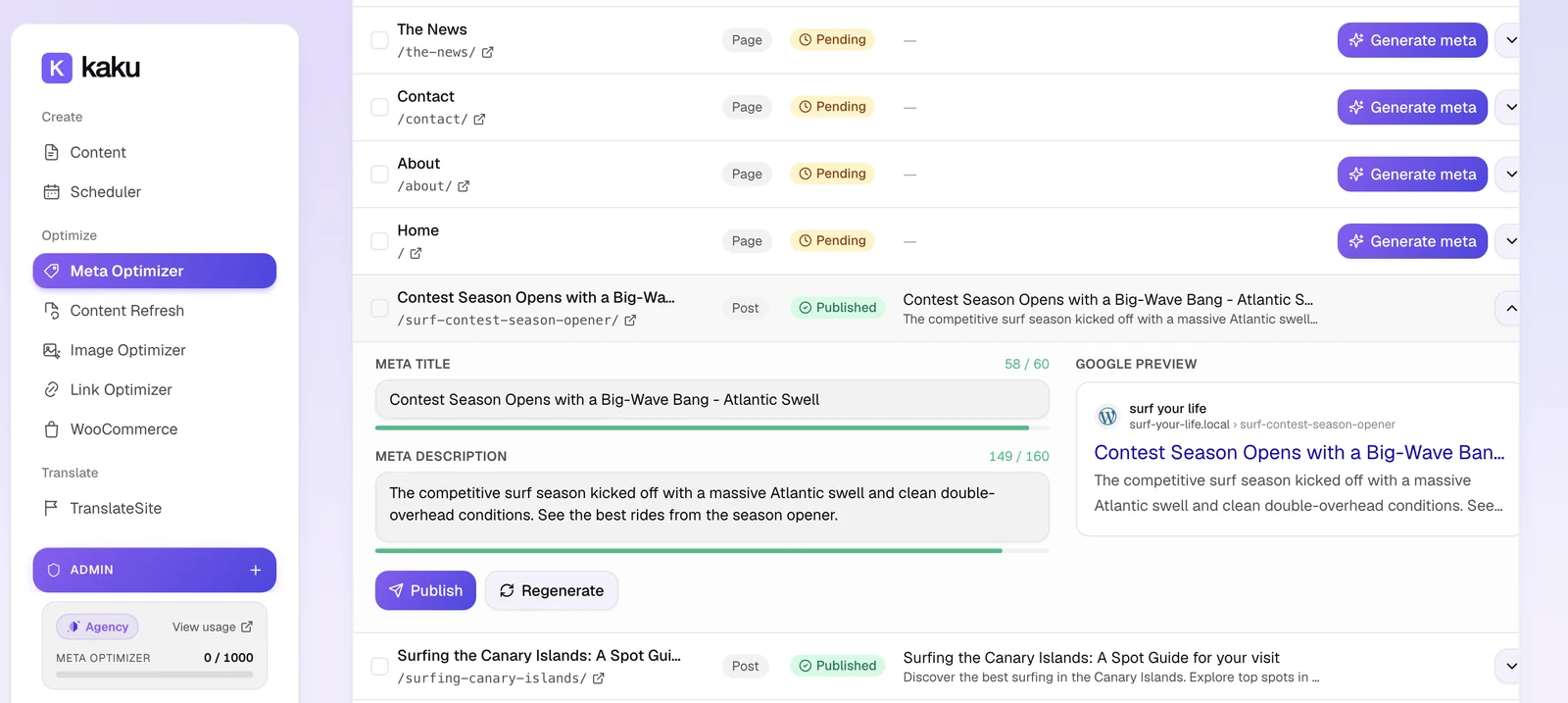The image size is (1568, 703).
Task: Generate meta for About page
Action: pyautogui.click(x=1412, y=174)
